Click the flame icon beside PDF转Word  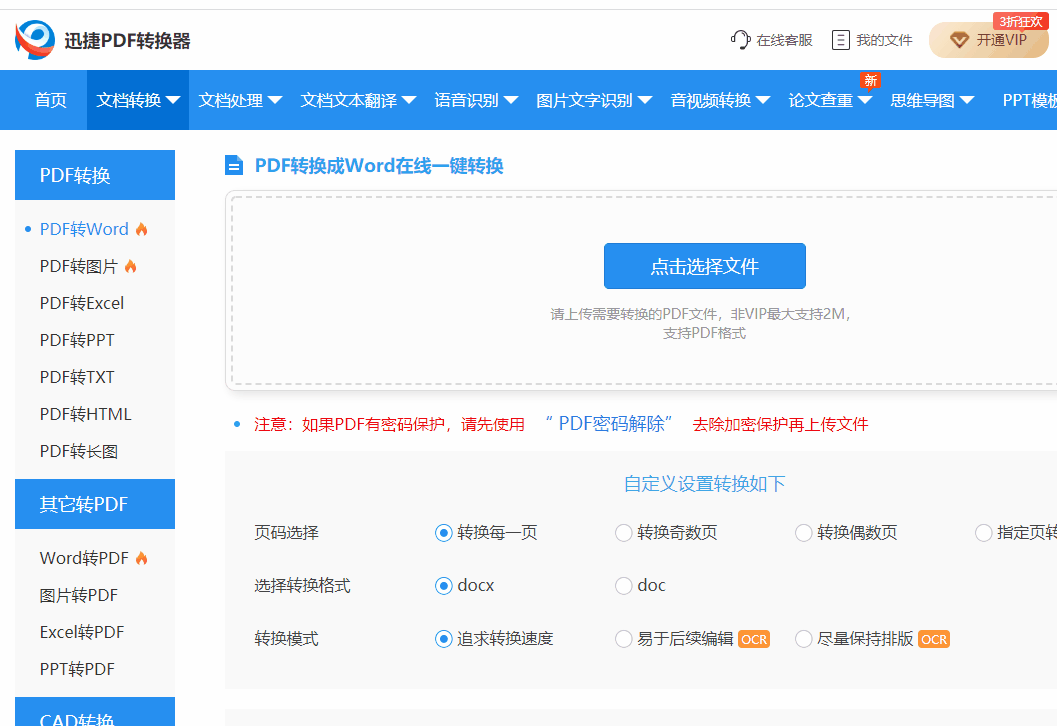click(x=142, y=229)
